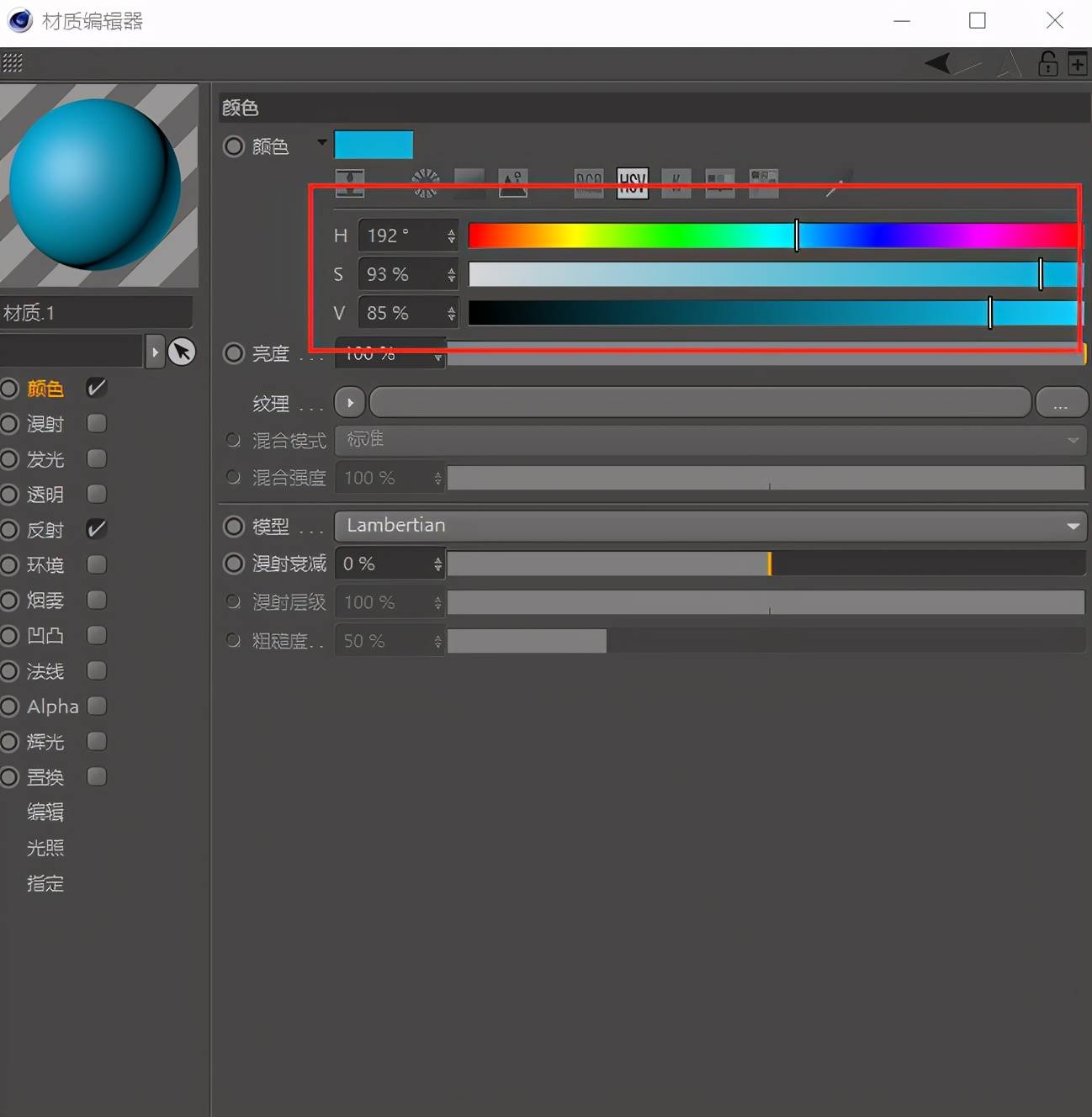Enable the 凹凸 channel checkbox
Image resolution: width=1092 pixels, height=1117 pixels.
coord(97,635)
